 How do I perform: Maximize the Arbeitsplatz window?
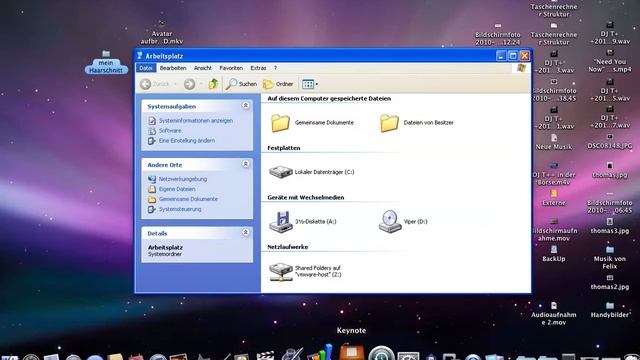click(x=513, y=56)
